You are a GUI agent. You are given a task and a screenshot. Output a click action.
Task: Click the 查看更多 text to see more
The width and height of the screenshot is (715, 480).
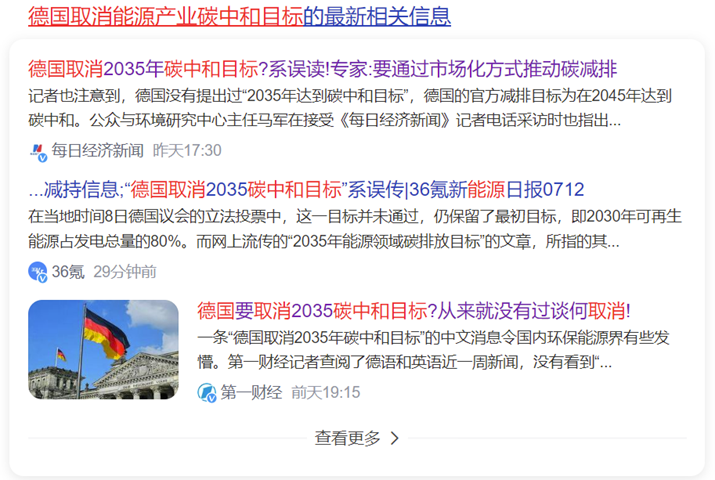click(348, 438)
